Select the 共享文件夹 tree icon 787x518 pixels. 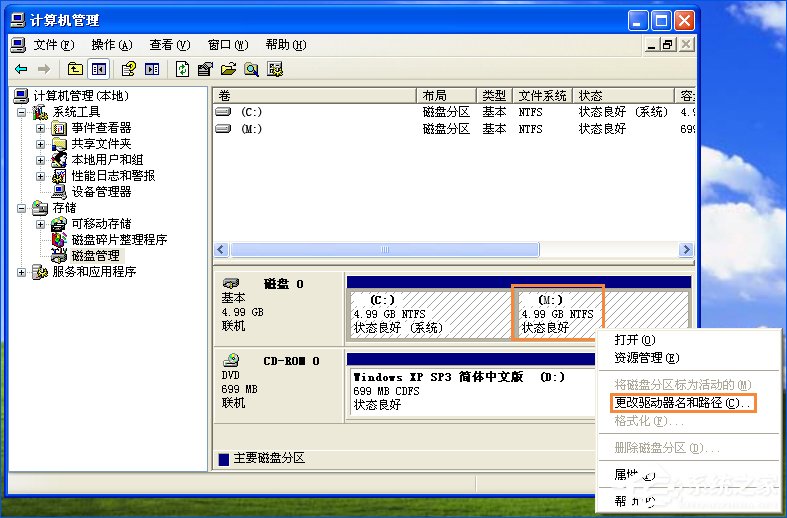click(x=59, y=144)
